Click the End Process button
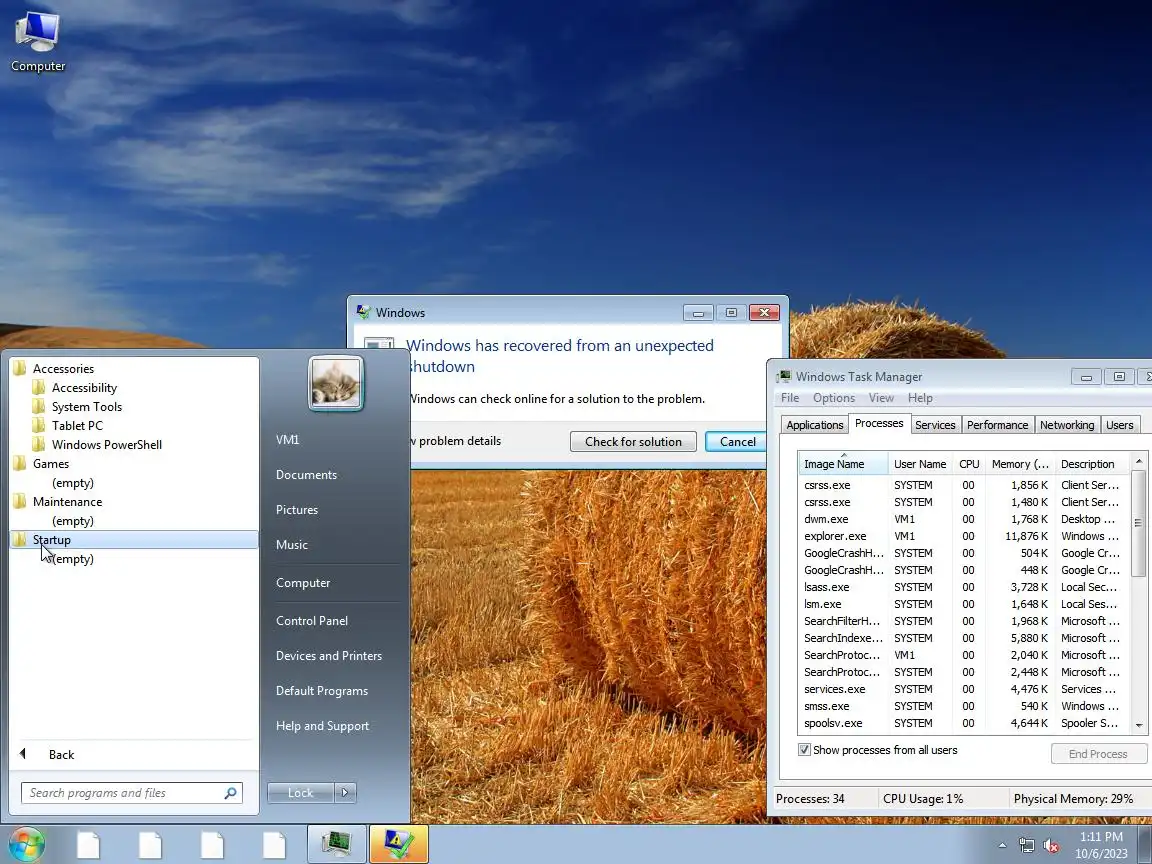 [x=1098, y=754]
